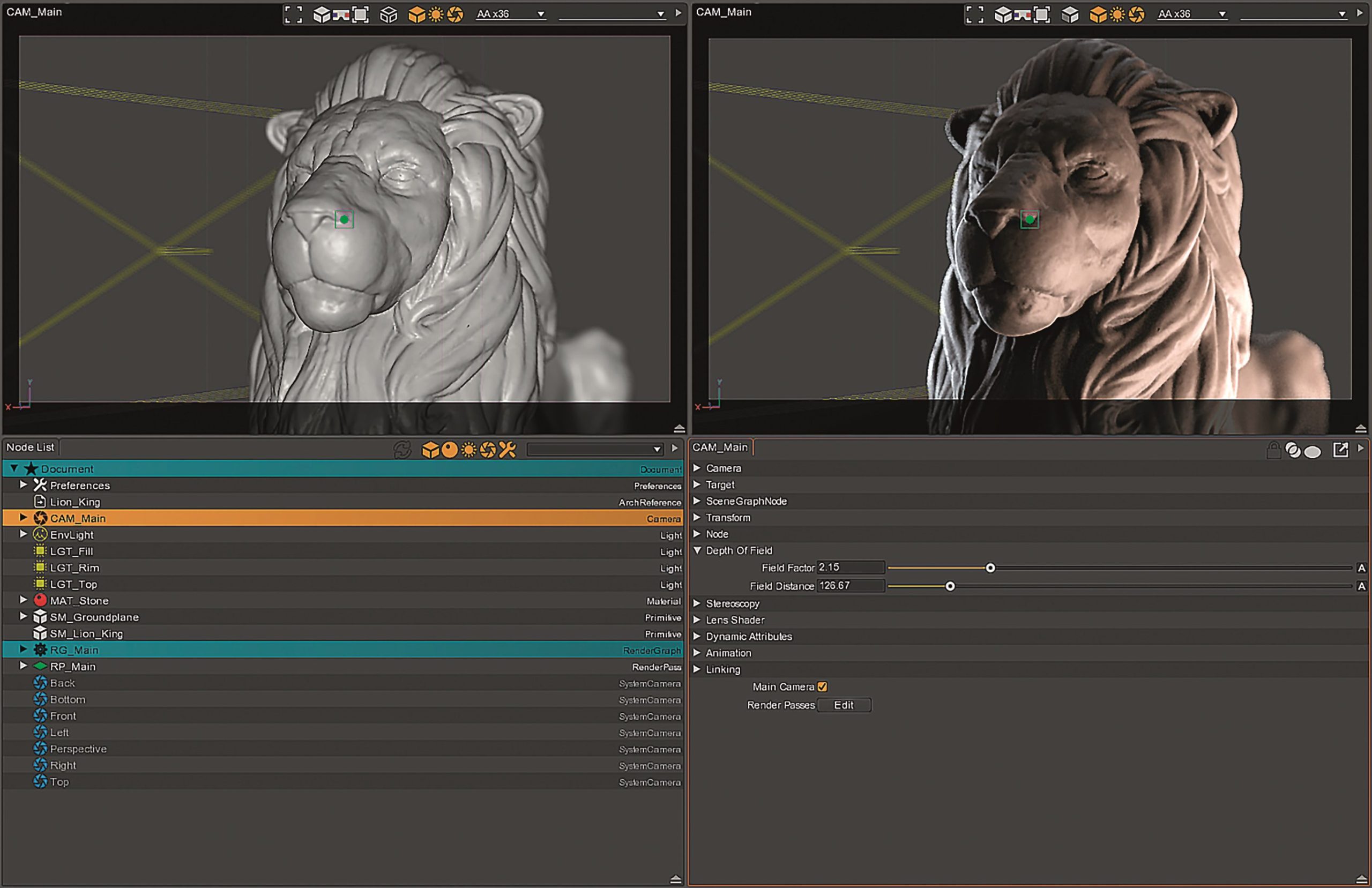
Task: Uncheck the Main Camera checkbox
Action: pos(823,686)
